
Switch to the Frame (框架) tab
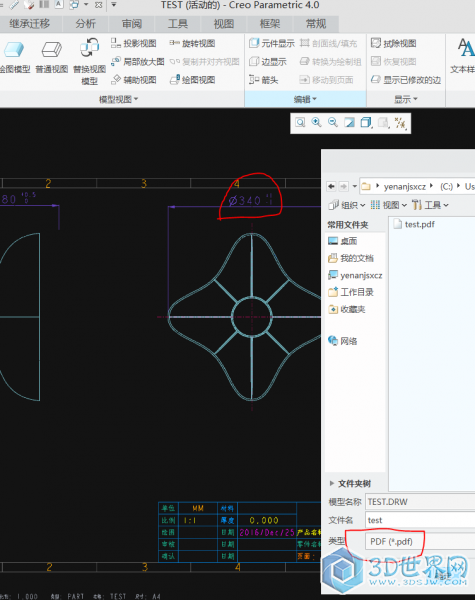270,24
